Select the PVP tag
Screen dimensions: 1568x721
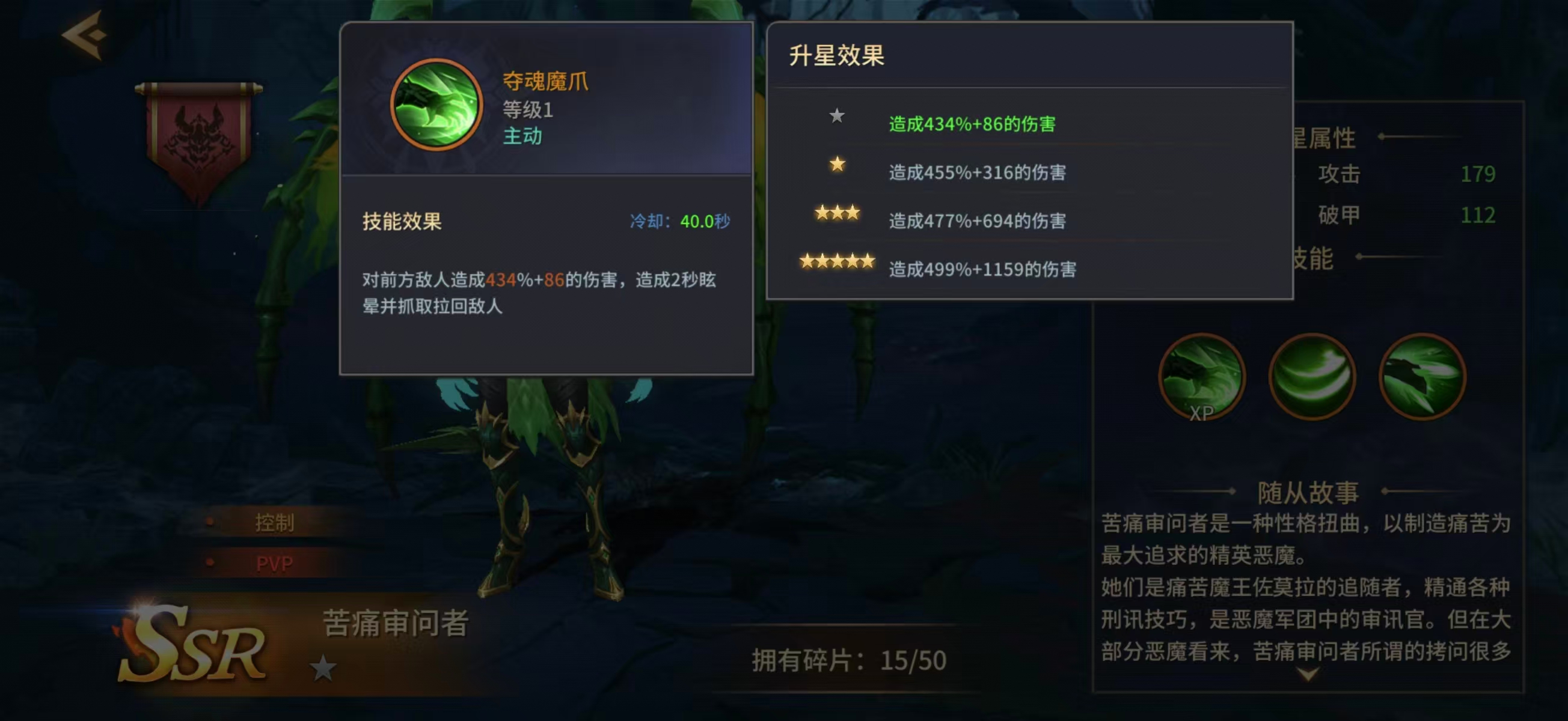click(x=275, y=564)
